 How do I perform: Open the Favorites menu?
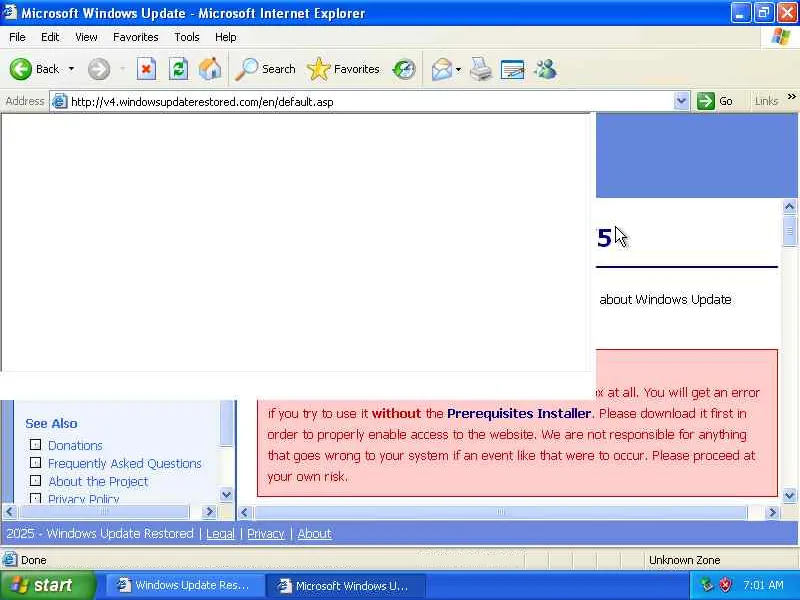tap(136, 37)
